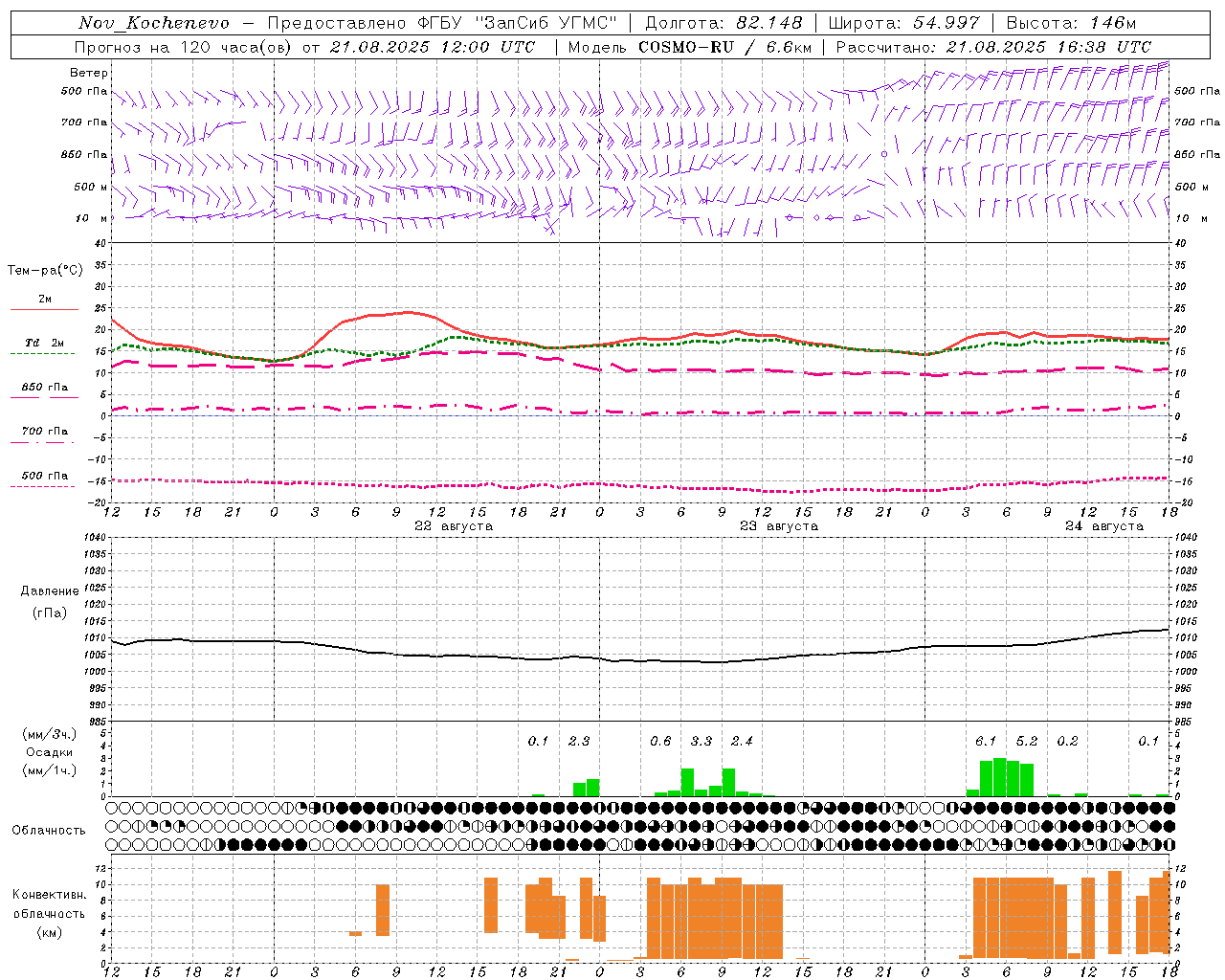Click the "Облачность" cloud cover label
This screenshot has width=1225, height=980.
click(49, 831)
